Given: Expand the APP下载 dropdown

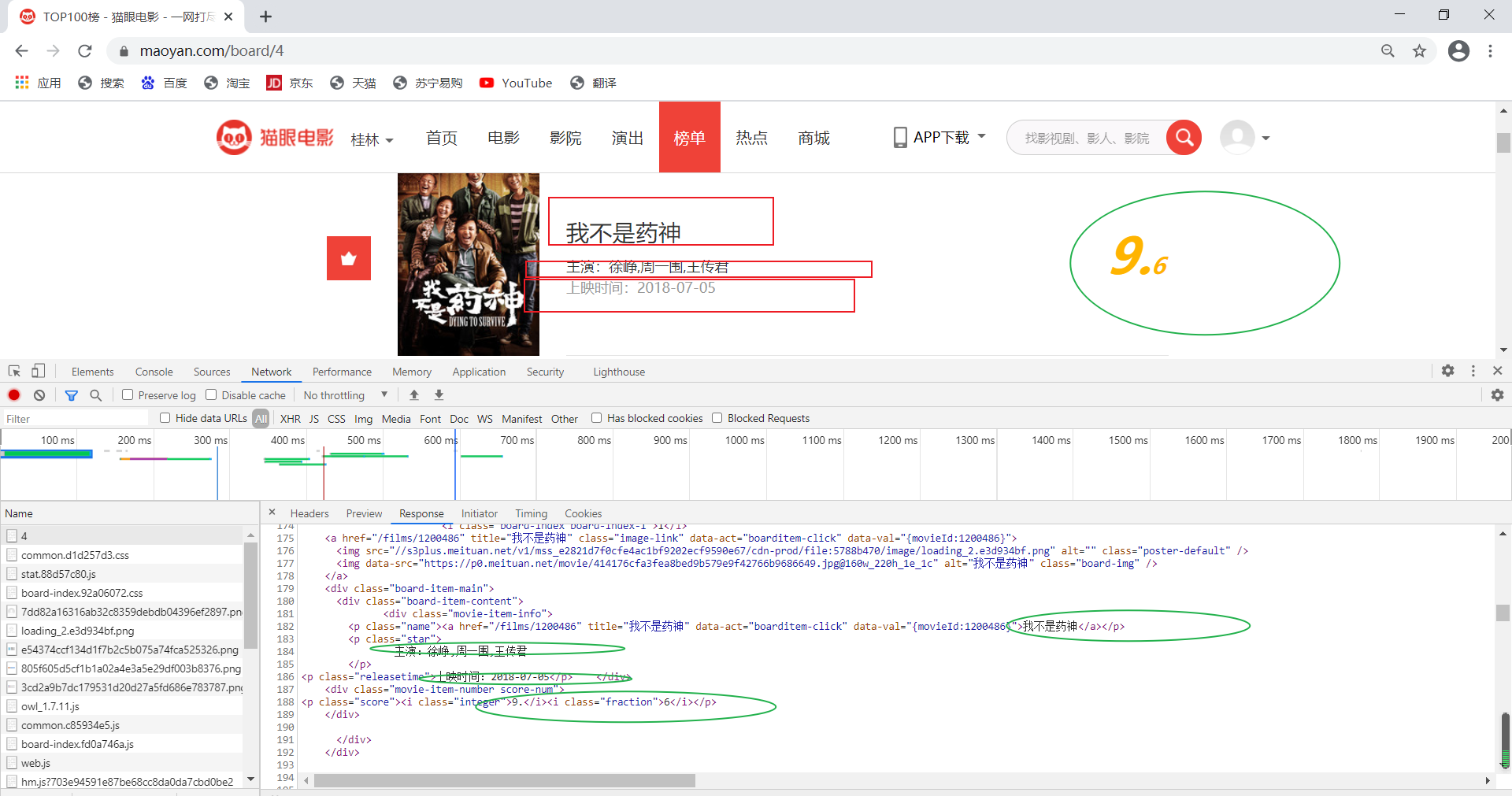Looking at the screenshot, I should coord(940,138).
